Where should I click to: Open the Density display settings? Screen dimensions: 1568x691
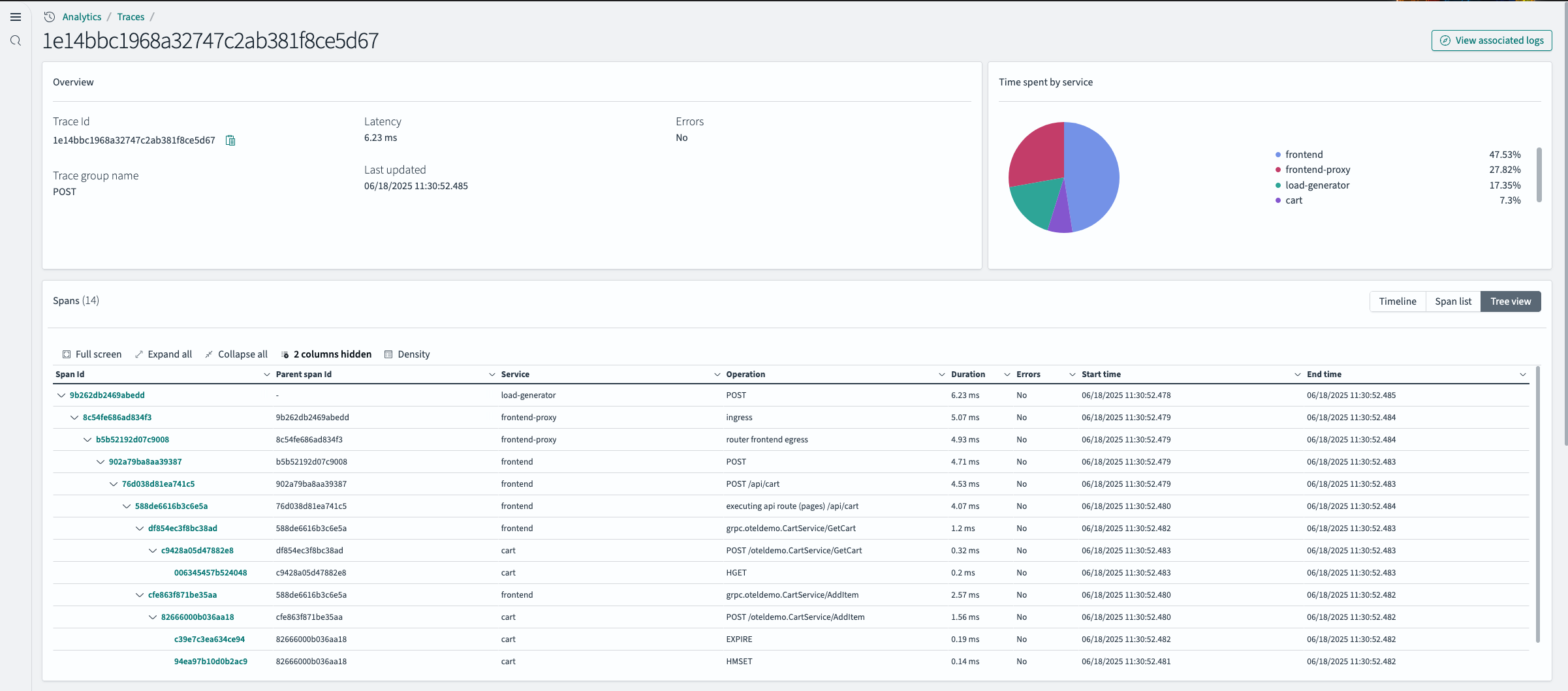pos(407,354)
